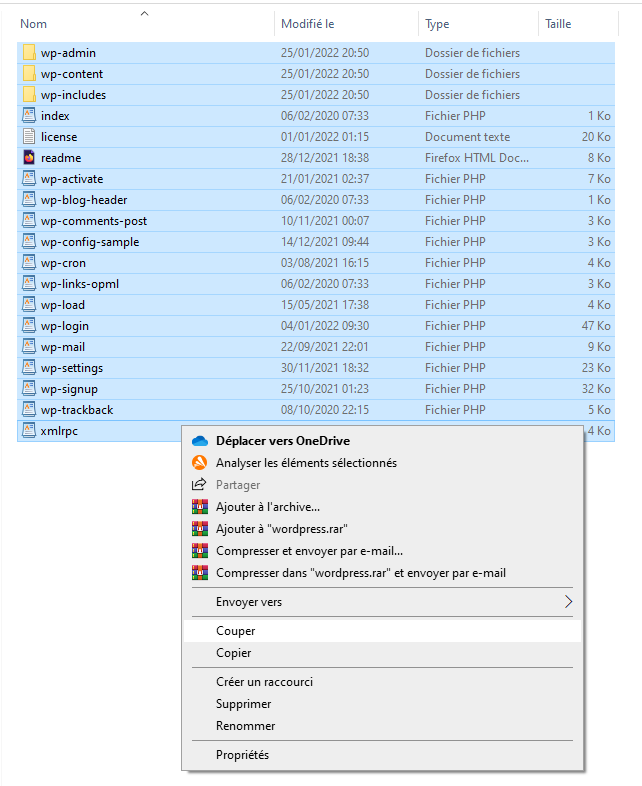Screen dimensions: 642x786
Task: Click the xmlrpc file name
Action: tap(59, 431)
